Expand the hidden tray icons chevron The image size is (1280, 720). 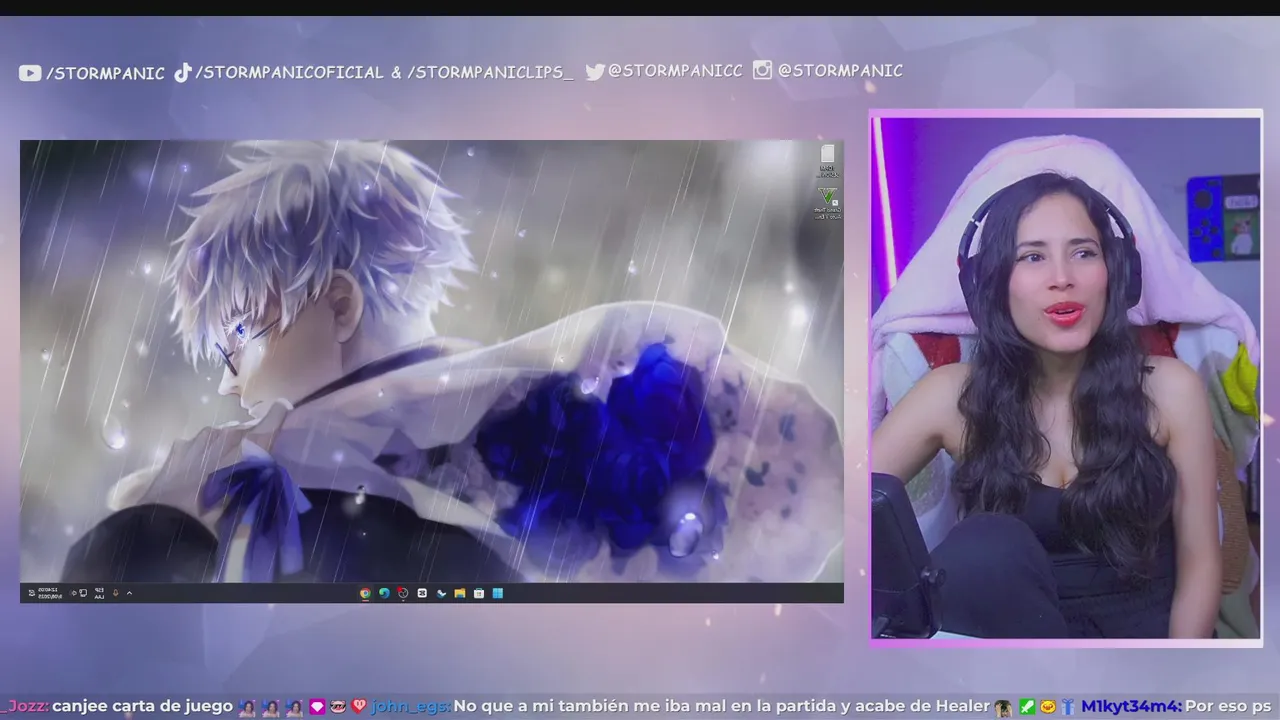coord(129,593)
